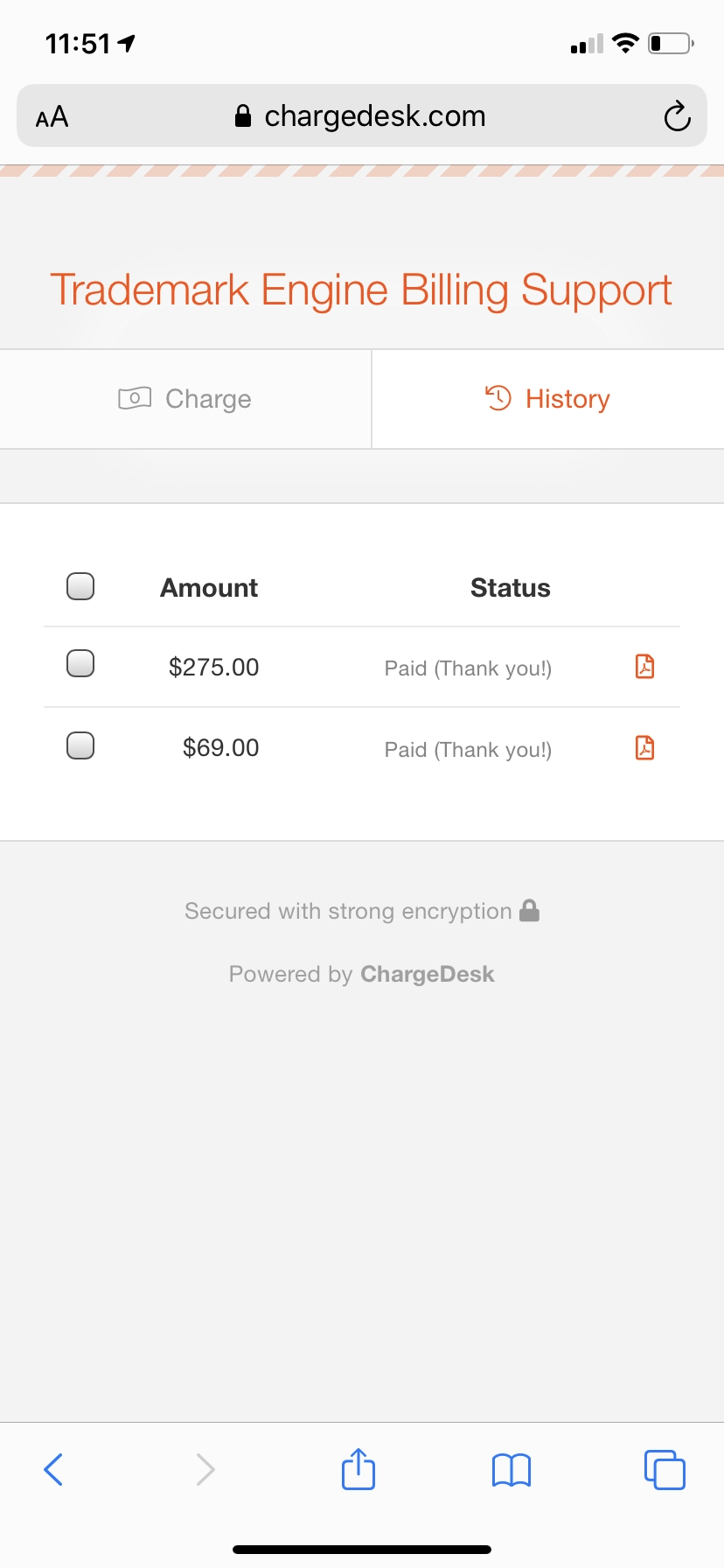Open the History tab
Screen dimensions: 724x1568
[x=548, y=399]
